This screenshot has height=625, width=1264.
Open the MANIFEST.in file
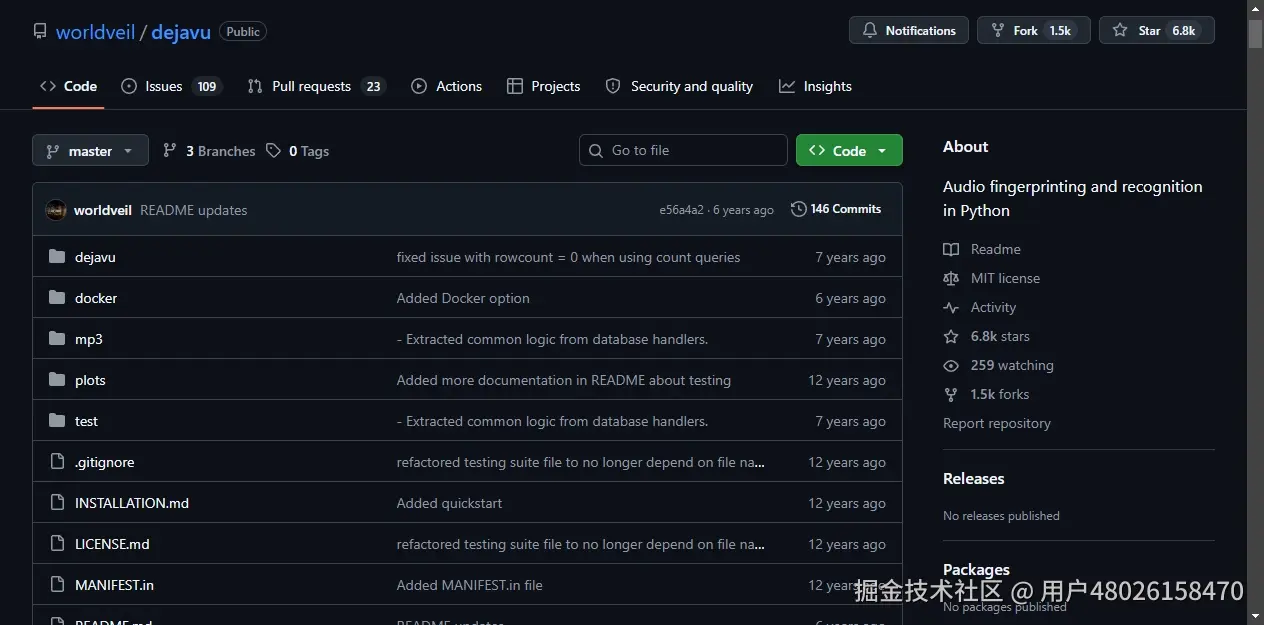[x=114, y=585]
